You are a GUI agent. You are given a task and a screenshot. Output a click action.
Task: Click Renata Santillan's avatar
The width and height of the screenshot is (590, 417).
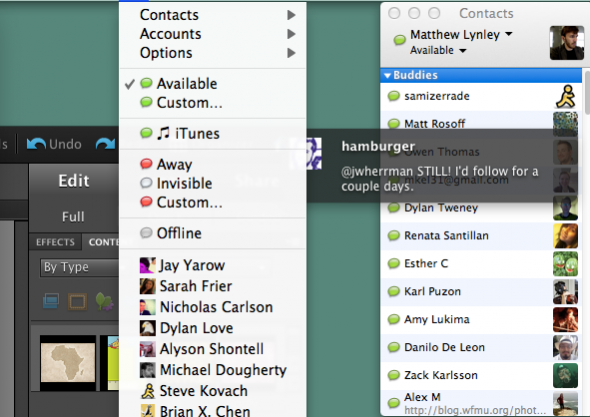coord(565,236)
